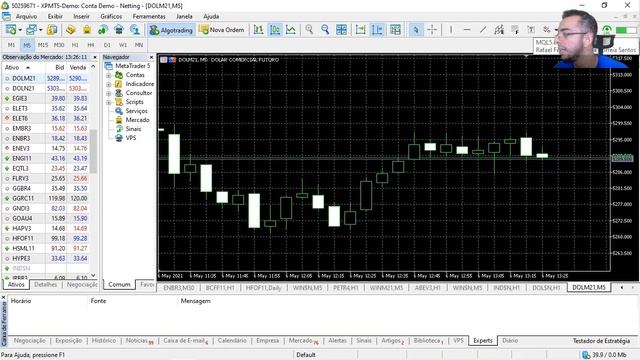
Task: Zoom in on the chart
Action: click(x=309, y=30)
